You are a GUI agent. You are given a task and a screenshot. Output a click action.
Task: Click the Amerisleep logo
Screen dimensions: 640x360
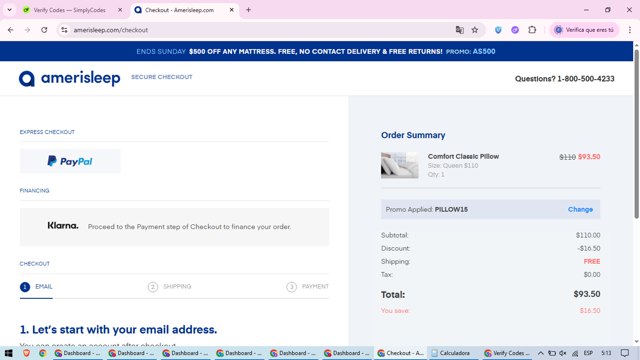(69, 78)
